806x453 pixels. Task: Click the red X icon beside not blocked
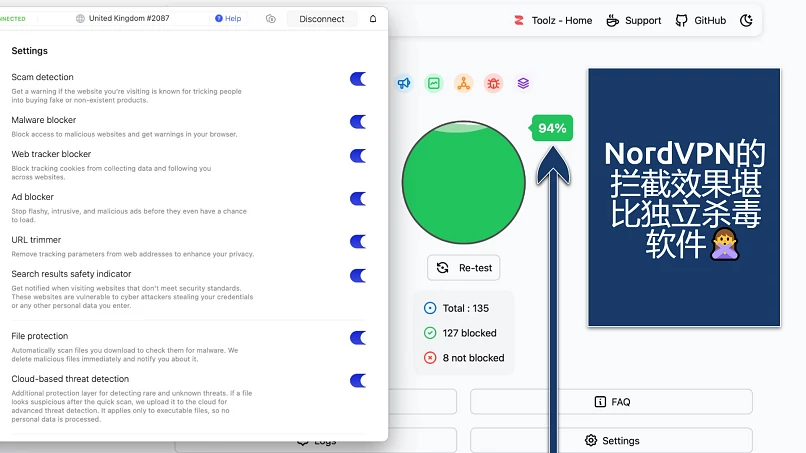430,358
